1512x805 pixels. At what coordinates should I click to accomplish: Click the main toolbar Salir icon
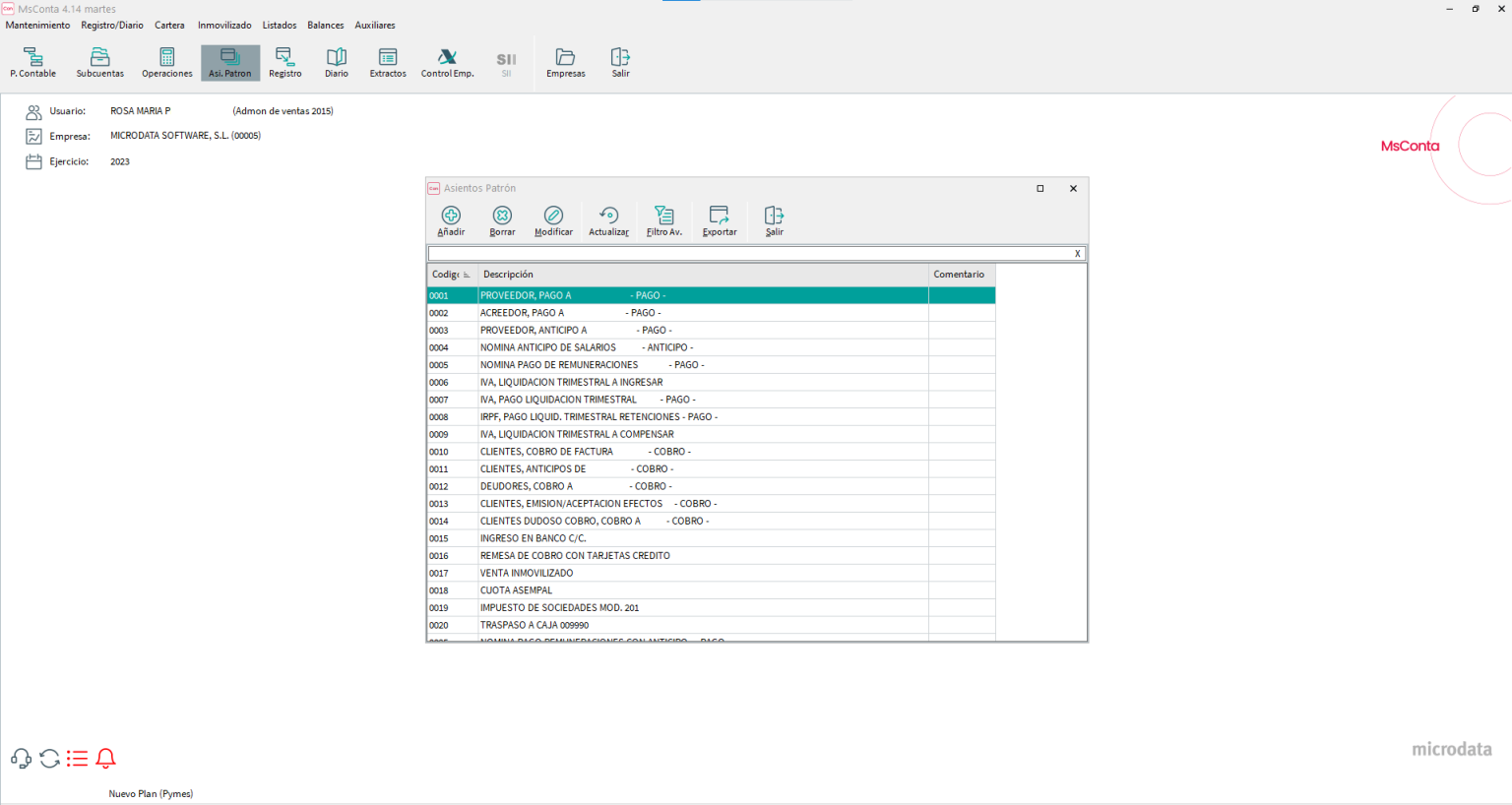coord(620,63)
